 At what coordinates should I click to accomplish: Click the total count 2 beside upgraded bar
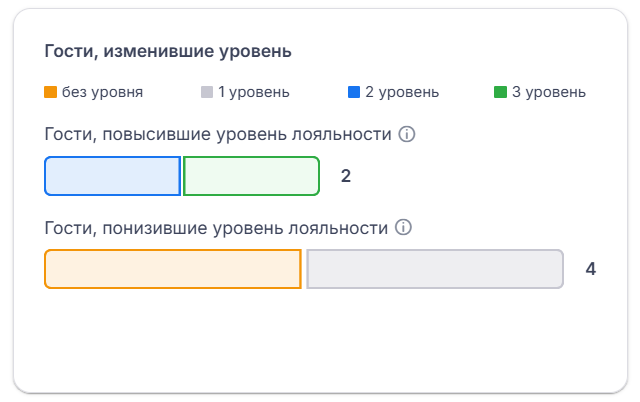[x=346, y=176]
